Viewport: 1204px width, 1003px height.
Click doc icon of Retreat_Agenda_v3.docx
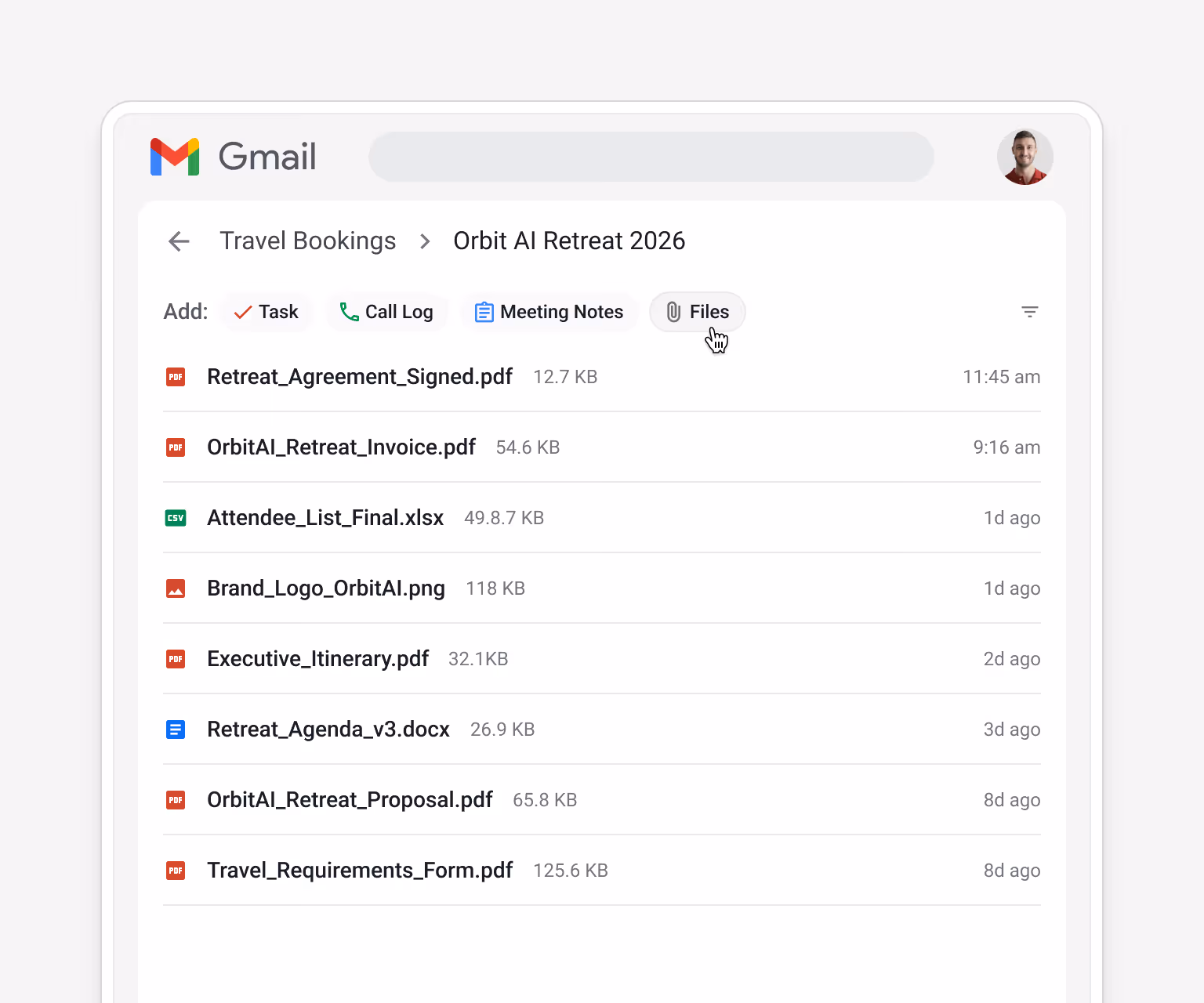click(x=176, y=730)
